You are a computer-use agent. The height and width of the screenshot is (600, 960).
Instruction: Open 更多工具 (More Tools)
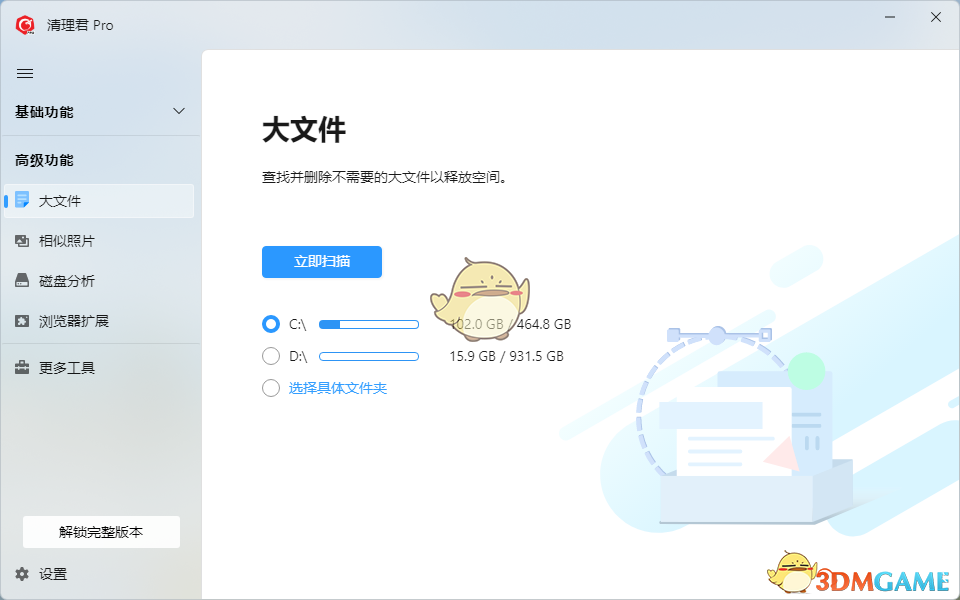pos(64,368)
